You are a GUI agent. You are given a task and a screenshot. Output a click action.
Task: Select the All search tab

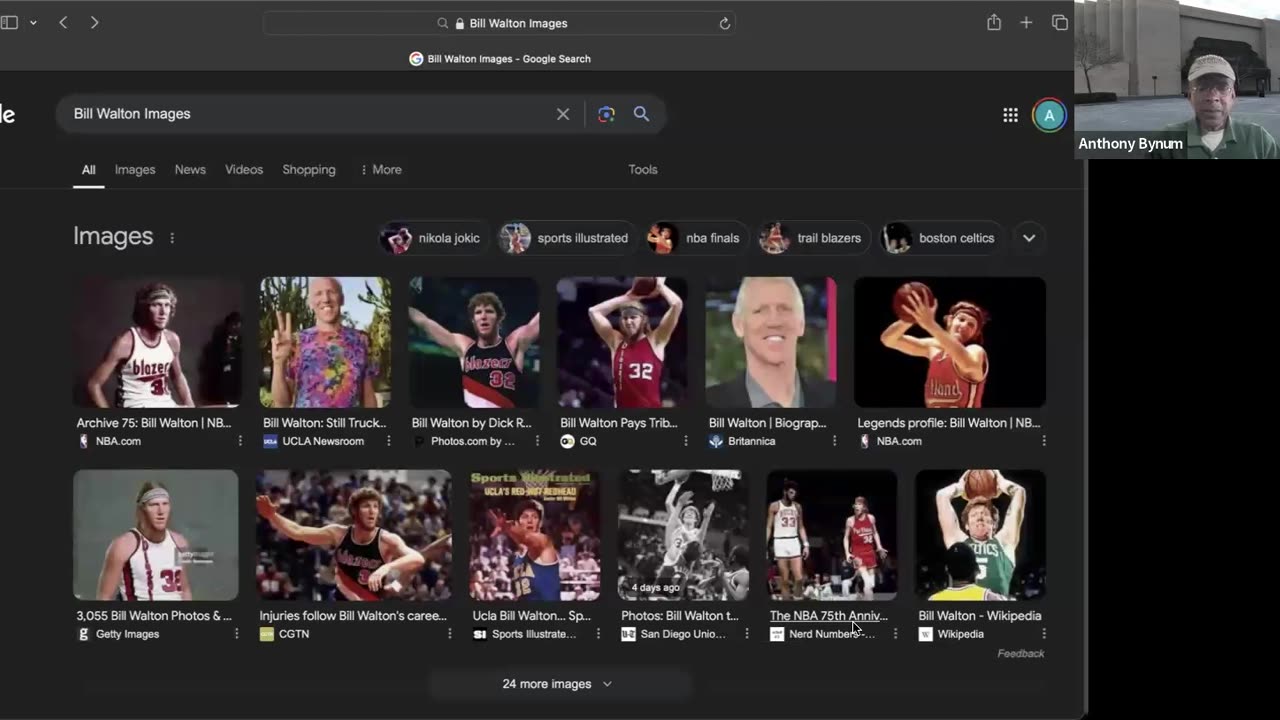(88, 170)
